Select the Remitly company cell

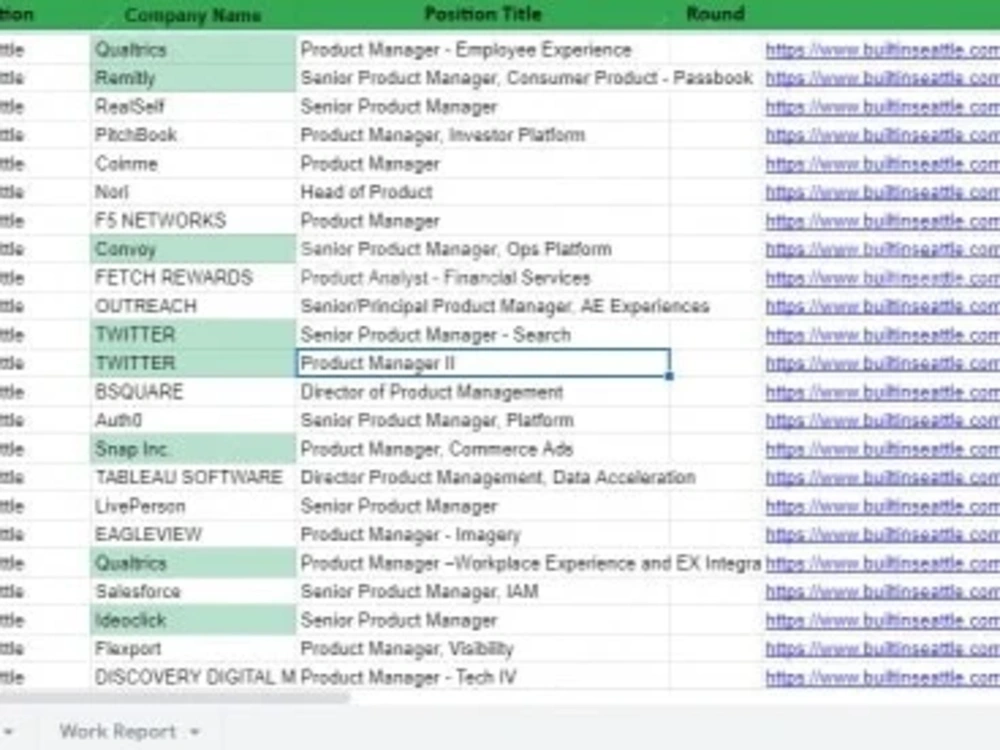(193, 78)
